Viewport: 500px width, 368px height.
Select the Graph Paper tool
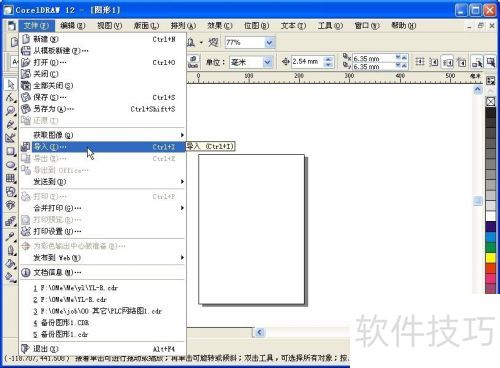coord(10,178)
